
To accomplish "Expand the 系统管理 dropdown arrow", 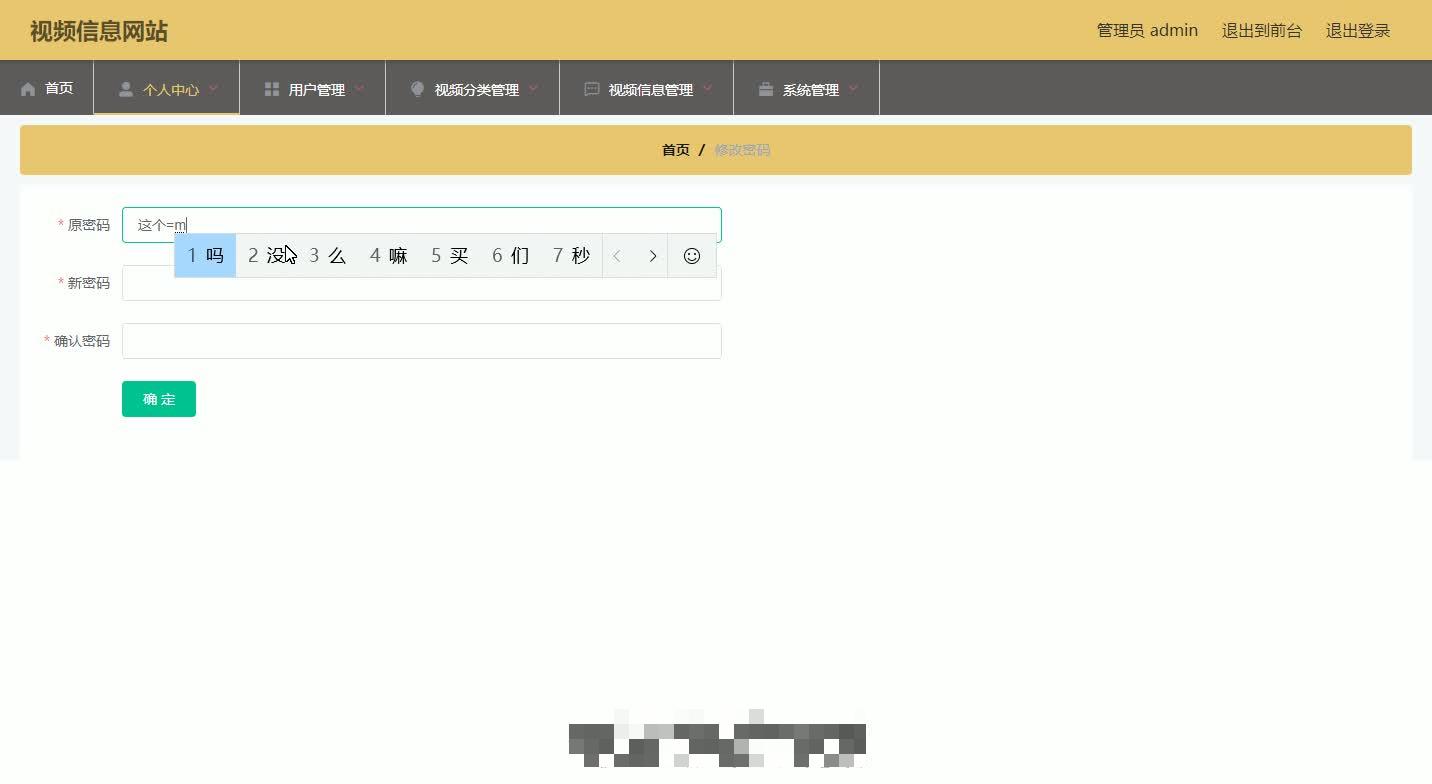I will [853, 89].
